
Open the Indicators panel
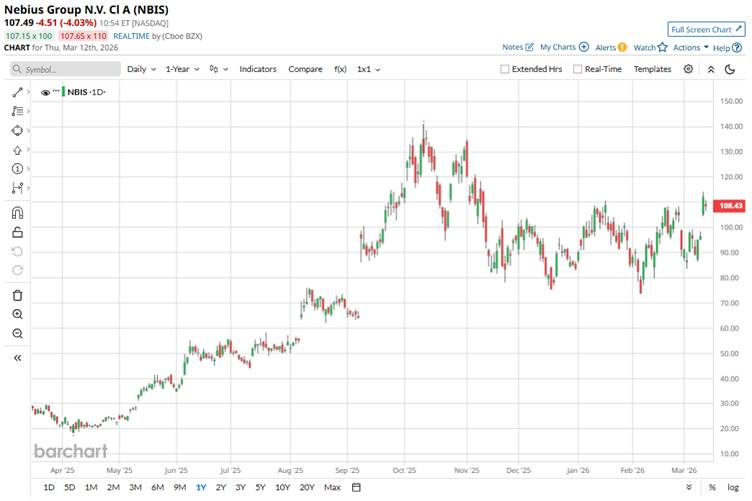point(258,69)
